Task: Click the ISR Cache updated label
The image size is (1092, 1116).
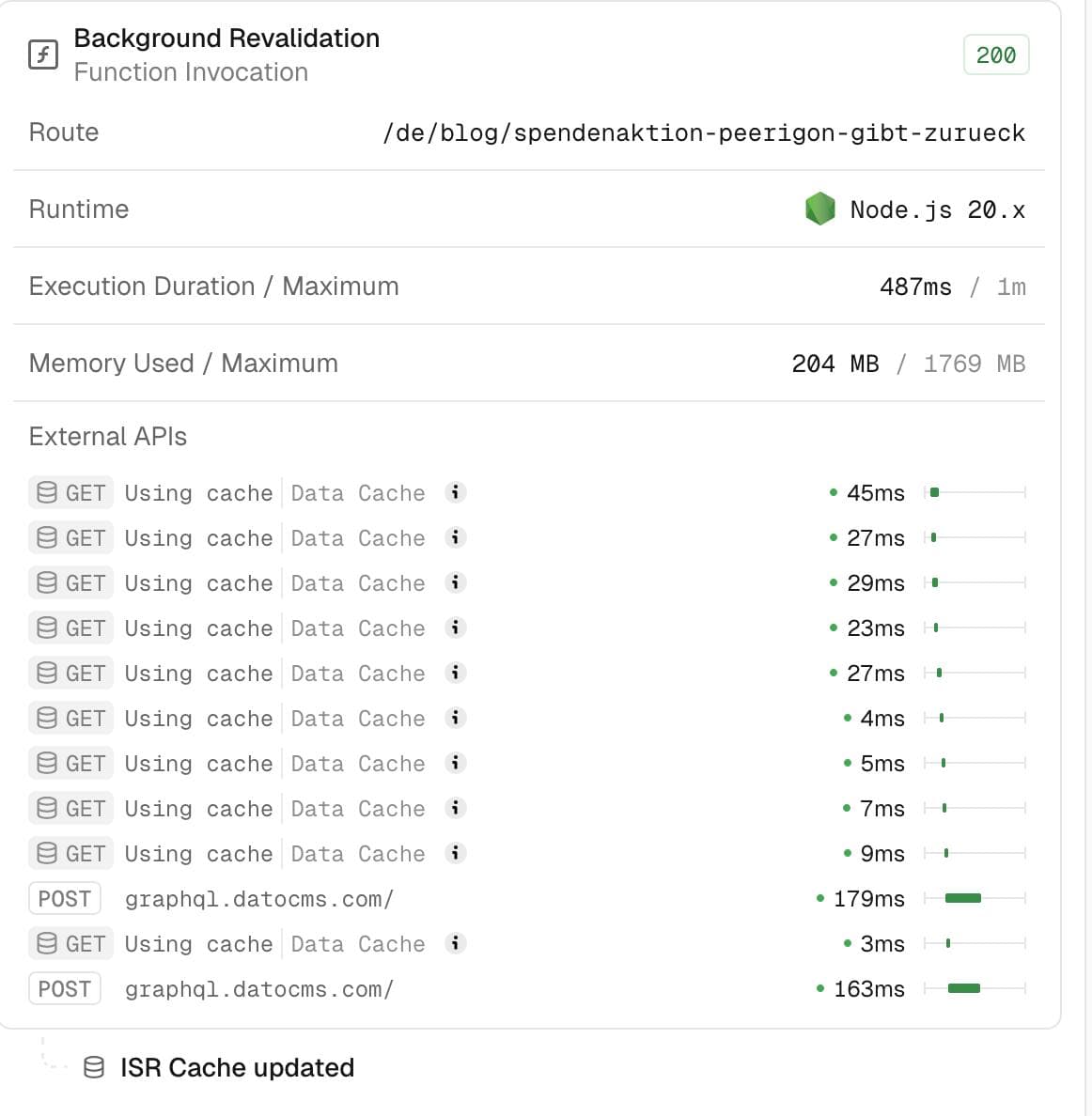Action: (237, 1068)
